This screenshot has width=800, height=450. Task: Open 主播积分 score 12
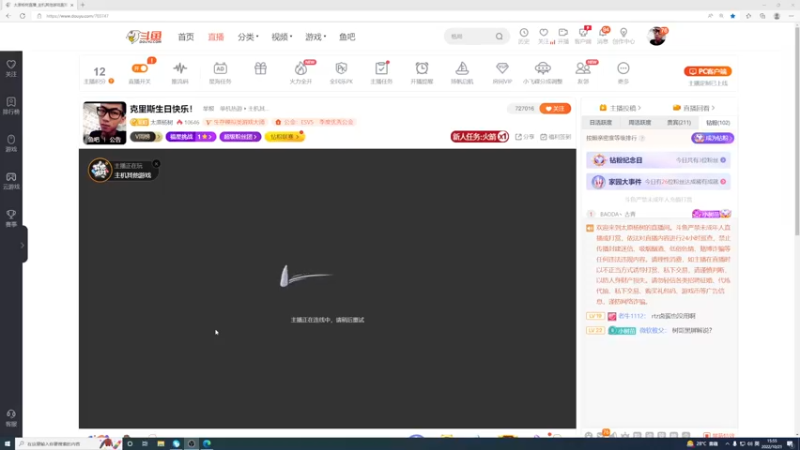click(99, 74)
